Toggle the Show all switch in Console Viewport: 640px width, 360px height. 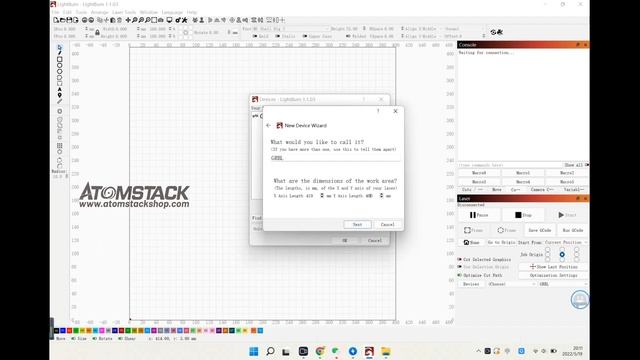[587, 165]
